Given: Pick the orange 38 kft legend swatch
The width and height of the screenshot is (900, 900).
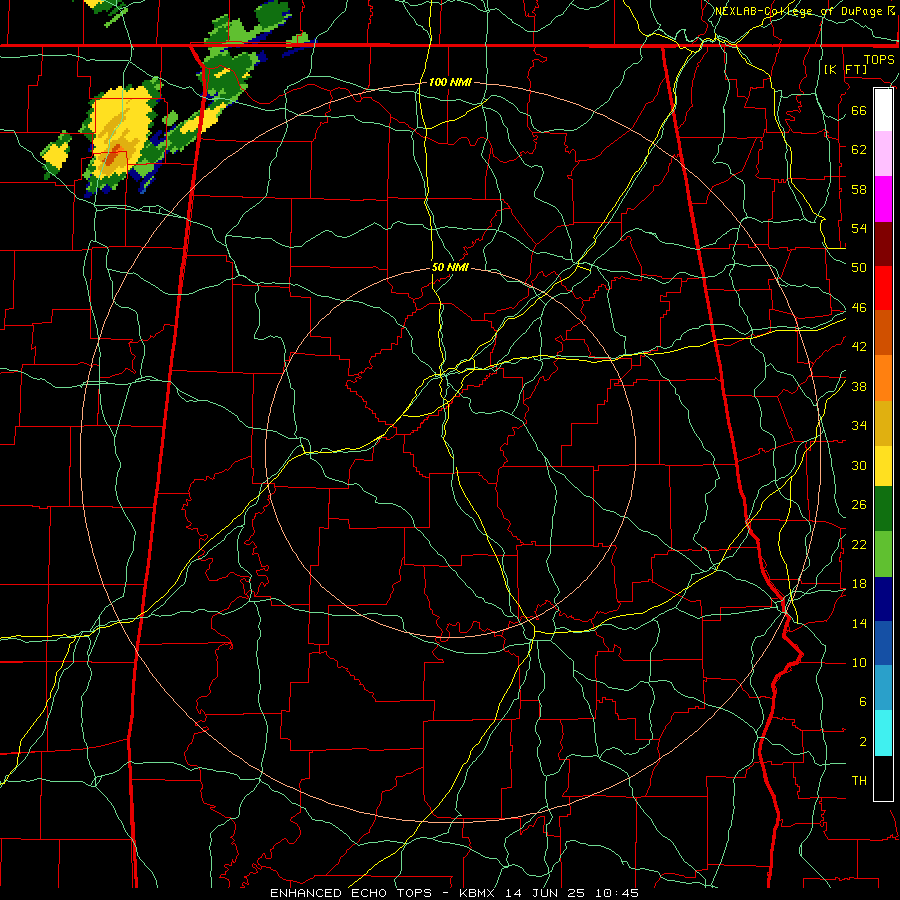Looking at the screenshot, I should click(x=883, y=378).
